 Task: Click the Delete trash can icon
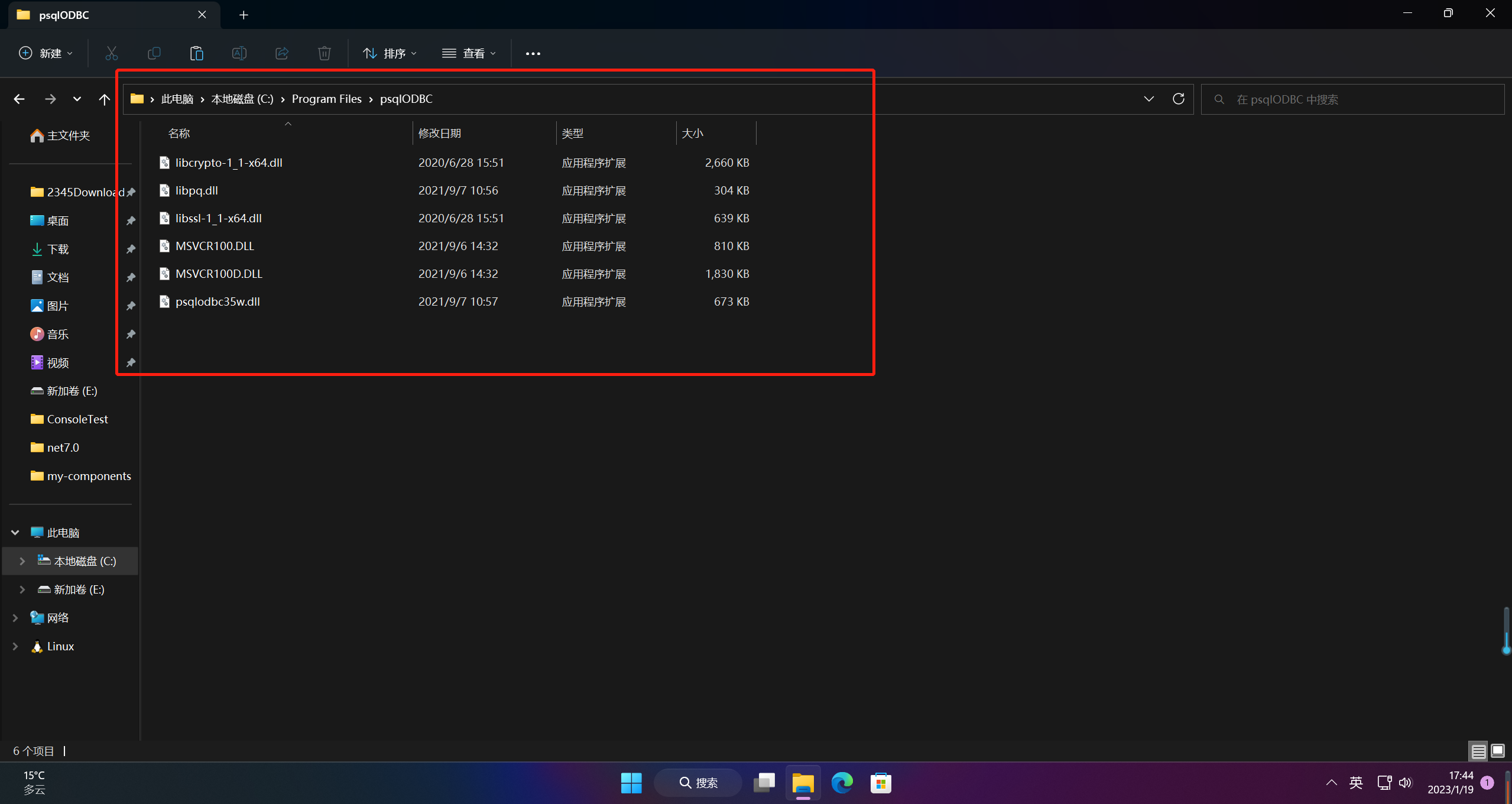[x=325, y=53]
